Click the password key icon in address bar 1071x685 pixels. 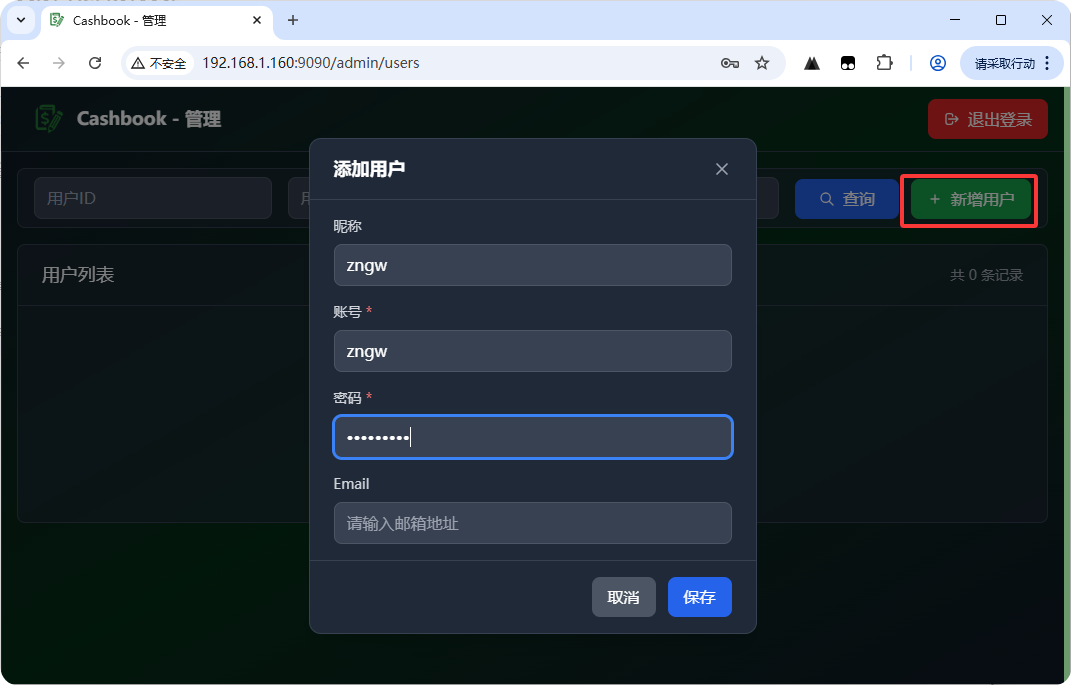[729, 63]
